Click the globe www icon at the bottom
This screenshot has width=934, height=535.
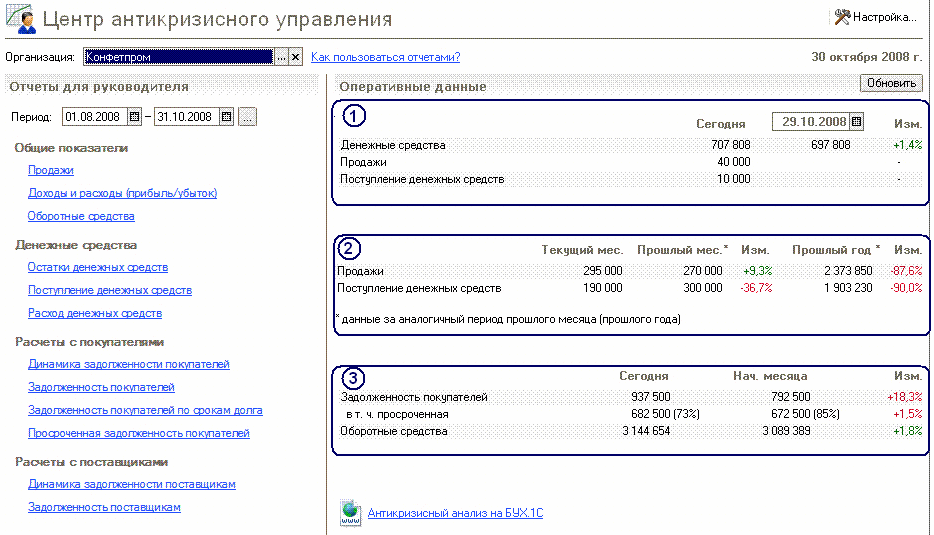(x=351, y=513)
